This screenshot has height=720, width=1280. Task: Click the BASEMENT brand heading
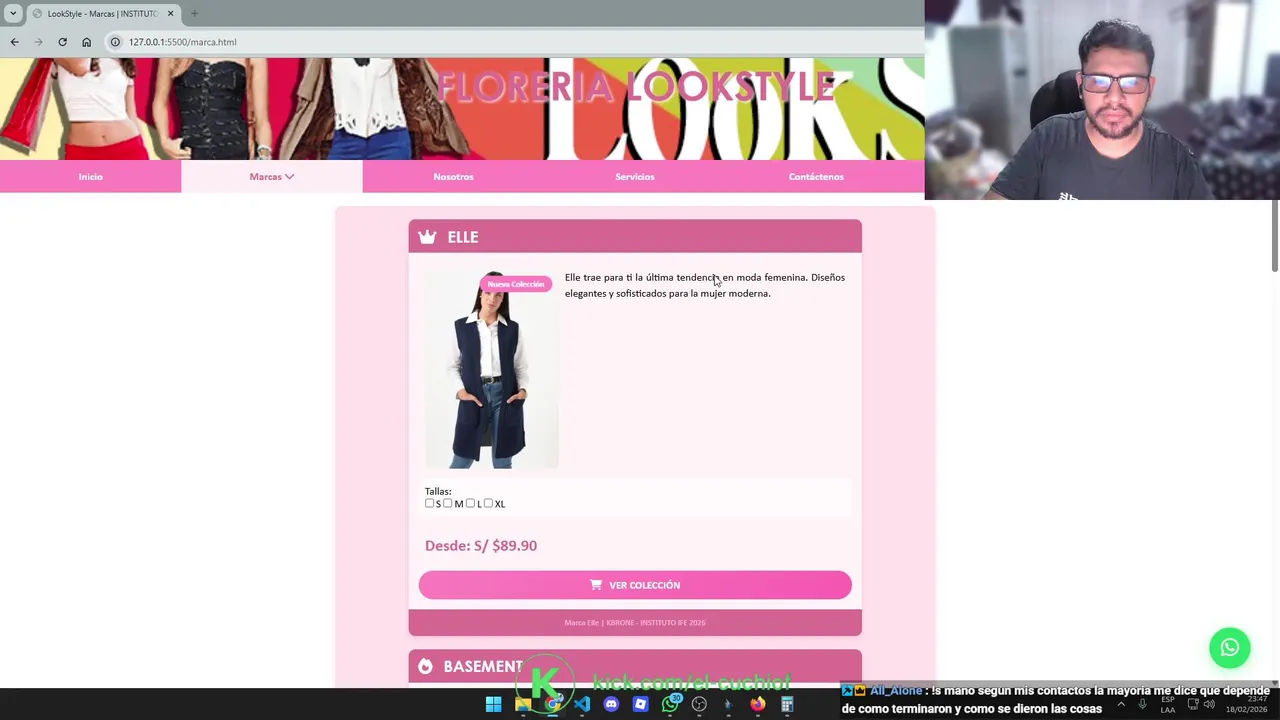(483, 666)
